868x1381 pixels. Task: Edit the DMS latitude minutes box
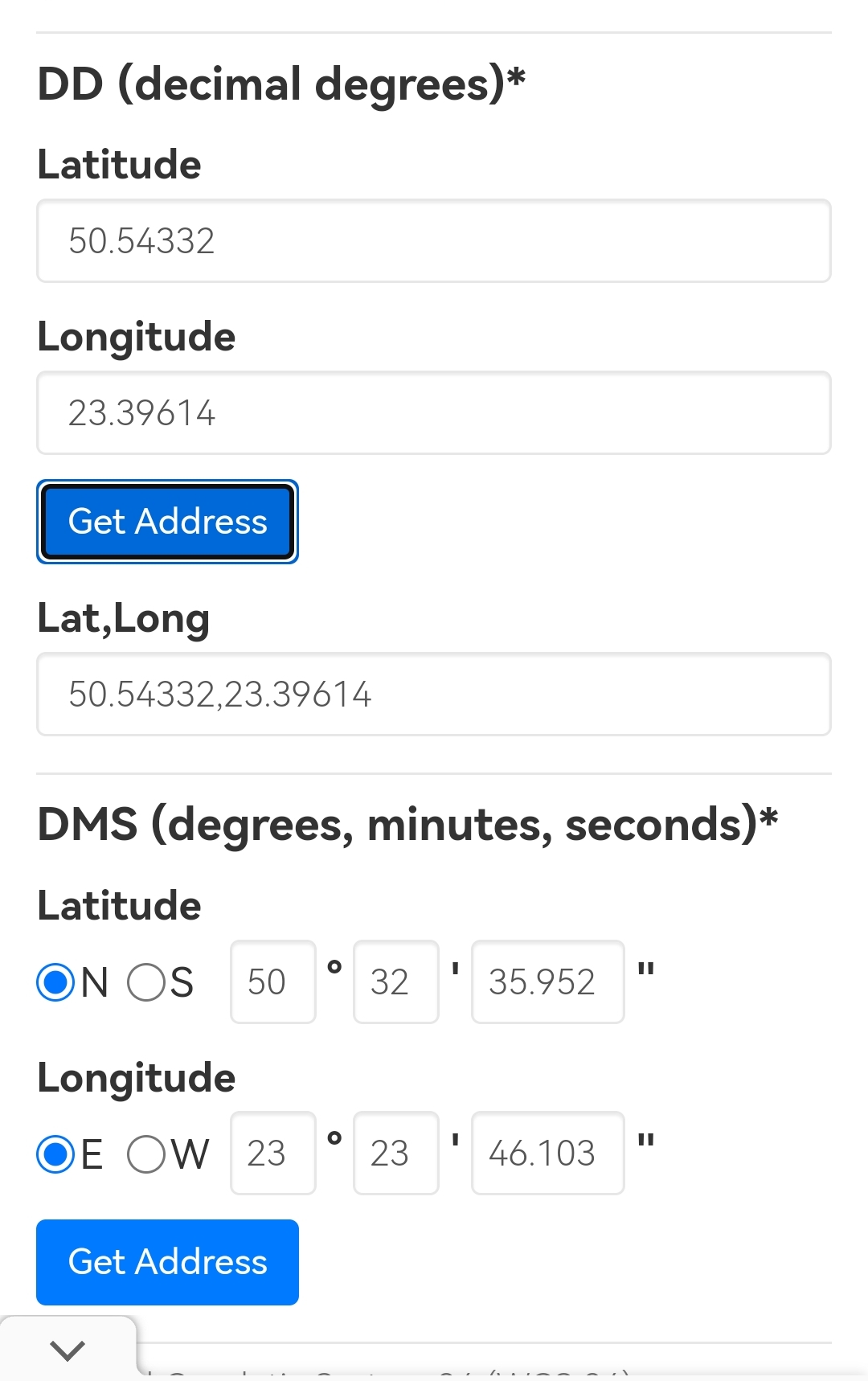click(396, 982)
